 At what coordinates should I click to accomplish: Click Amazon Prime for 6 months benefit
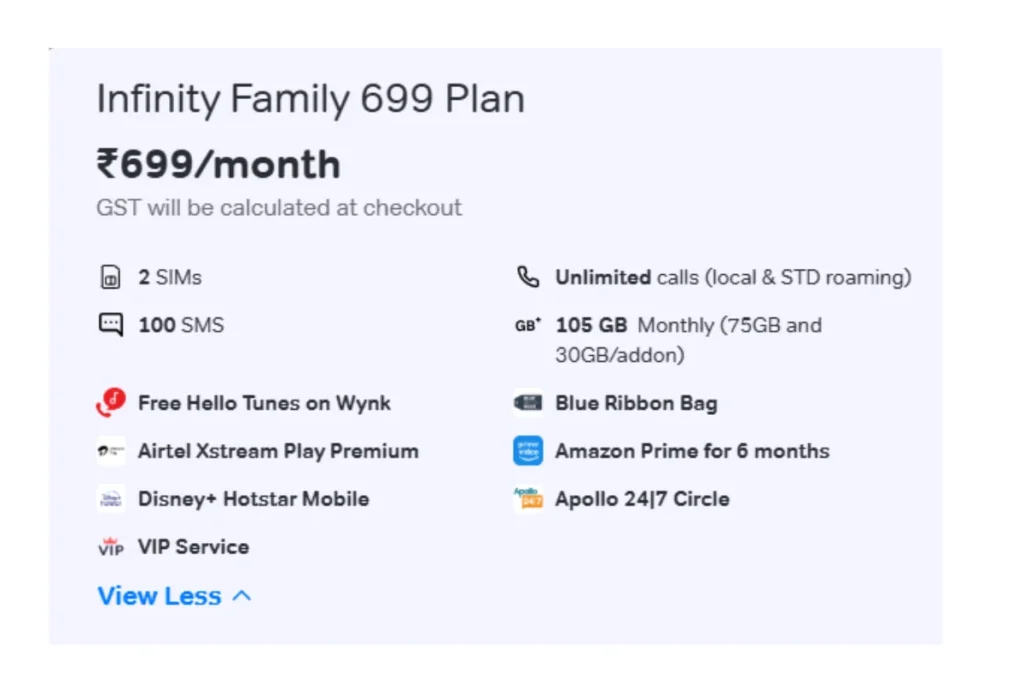[x=692, y=451]
